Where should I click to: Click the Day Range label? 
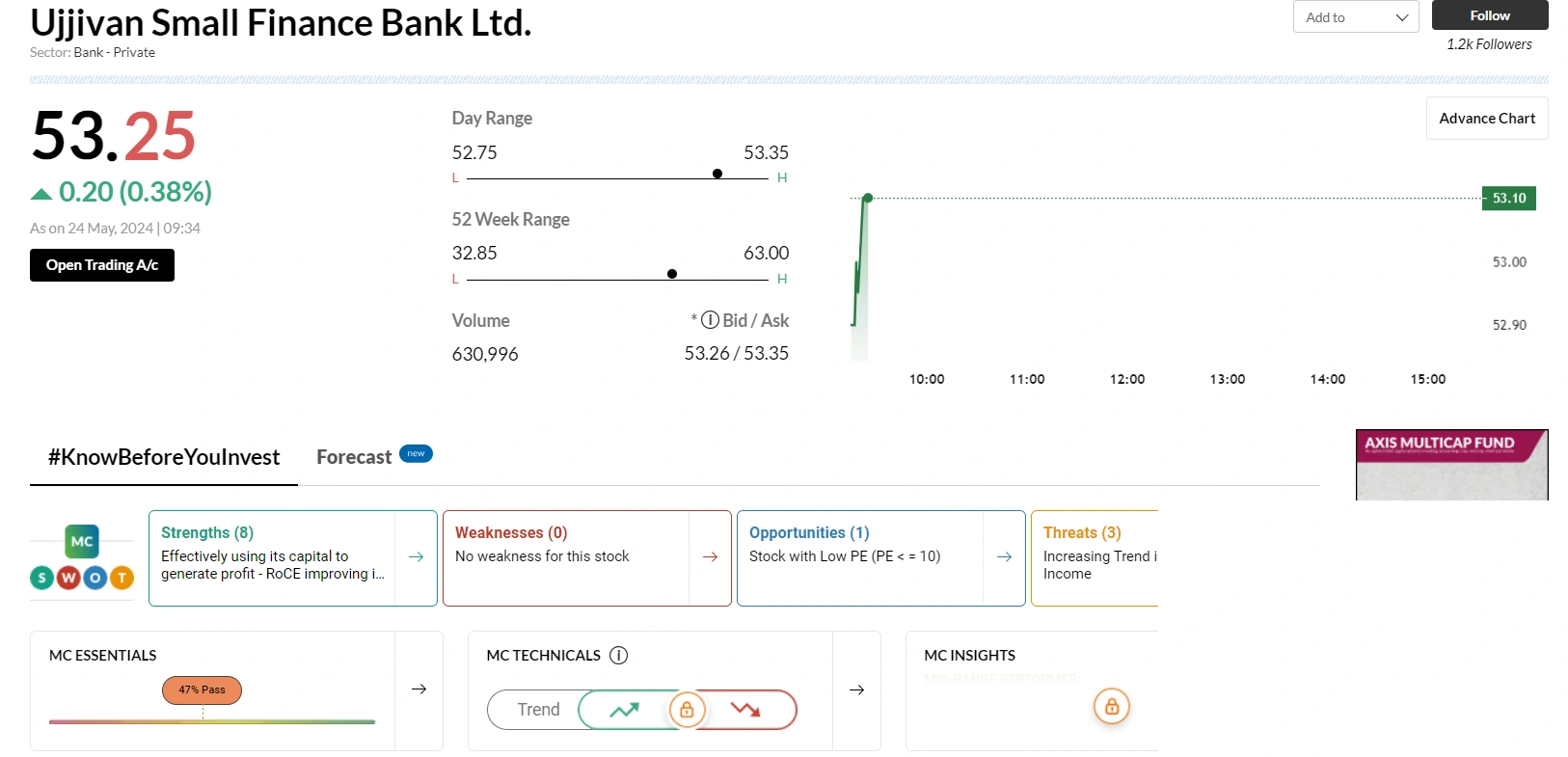click(492, 119)
